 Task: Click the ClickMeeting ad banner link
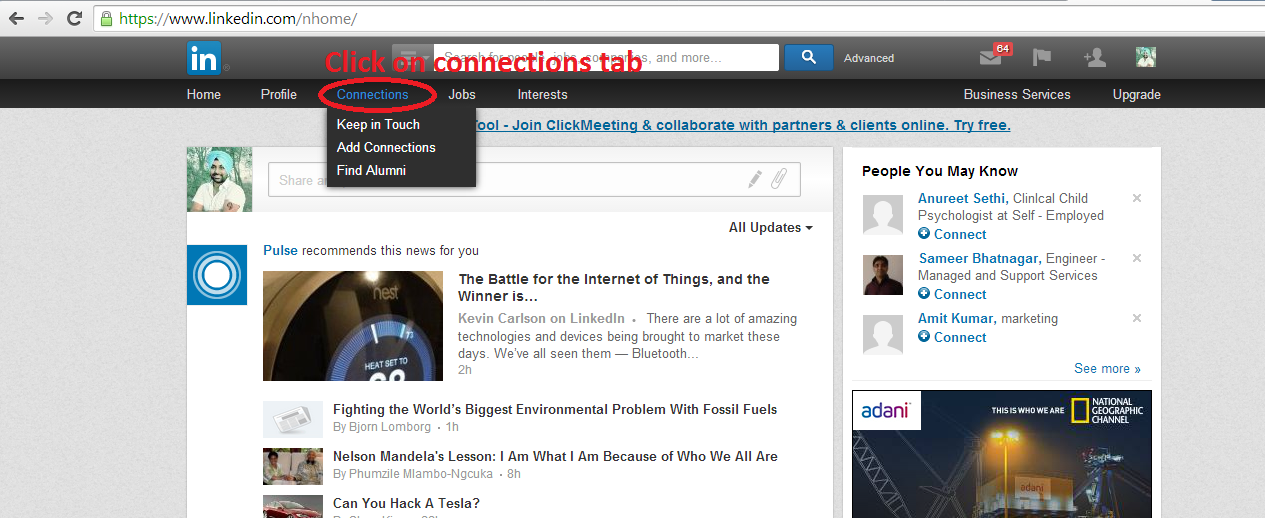743,125
